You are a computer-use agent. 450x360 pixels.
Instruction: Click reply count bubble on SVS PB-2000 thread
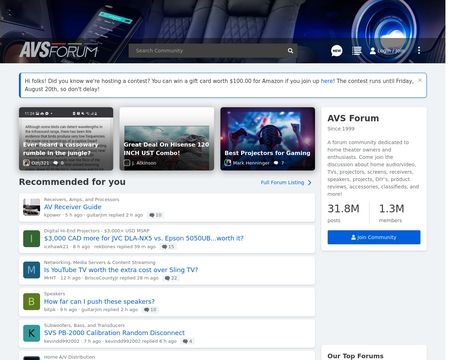pyautogui.click(x=188, y=341)
